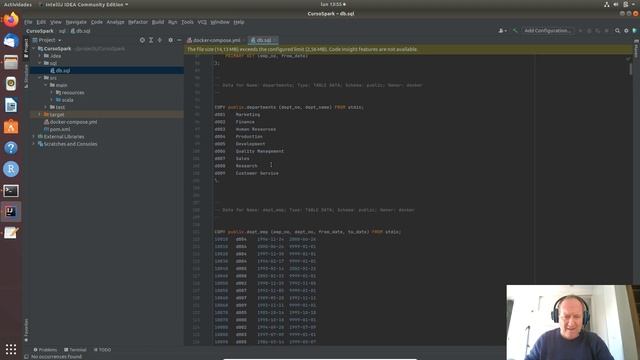
Task: Open LibreOffice Writer from the dock
Action: [x=11, y=105]
